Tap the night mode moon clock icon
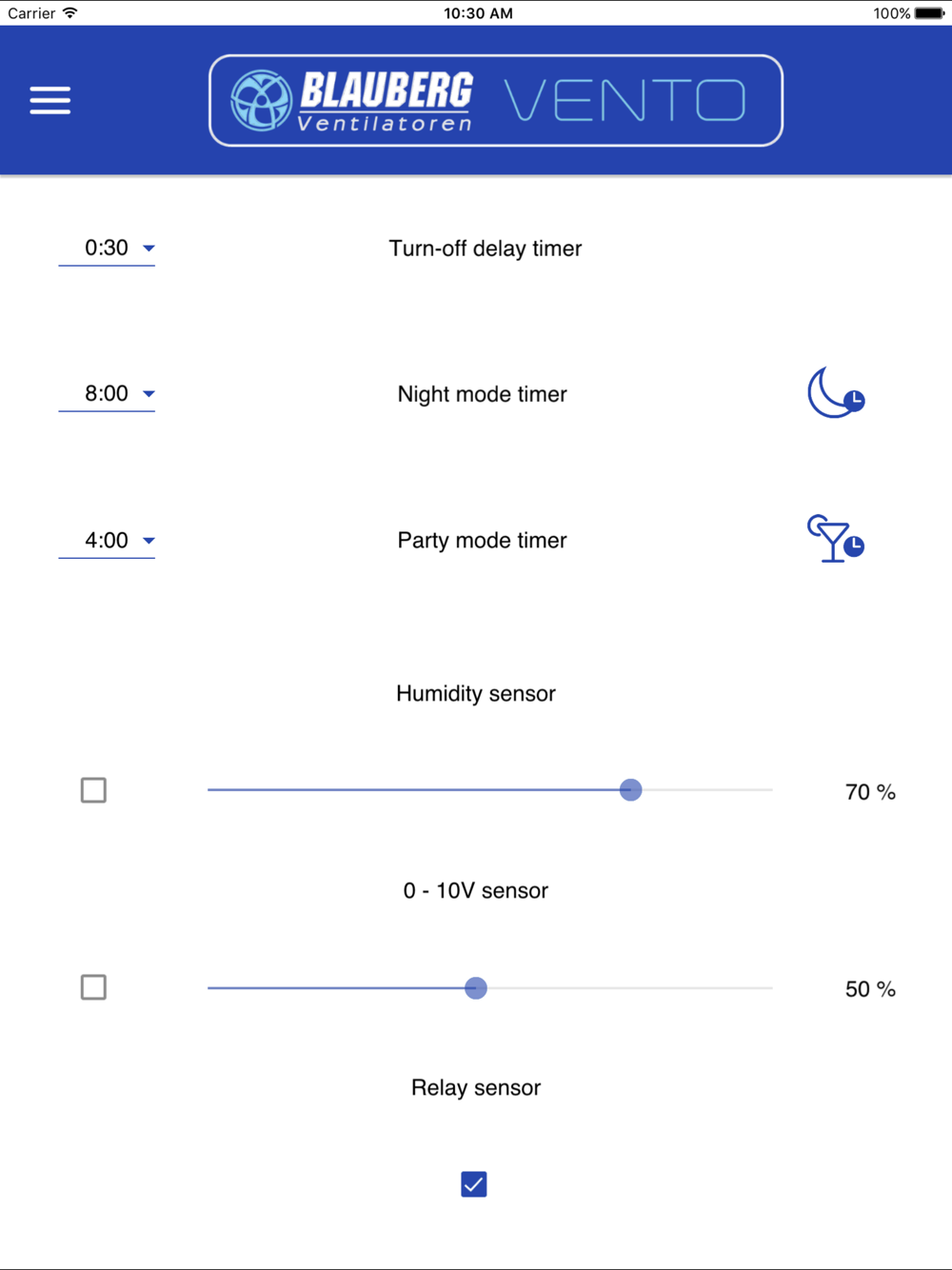The image size is (952, 1270). [x=835, y=392]
